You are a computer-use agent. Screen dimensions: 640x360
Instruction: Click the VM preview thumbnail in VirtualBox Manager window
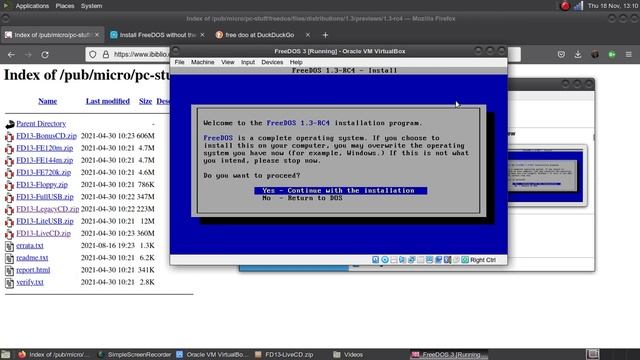tap(547, 175)
